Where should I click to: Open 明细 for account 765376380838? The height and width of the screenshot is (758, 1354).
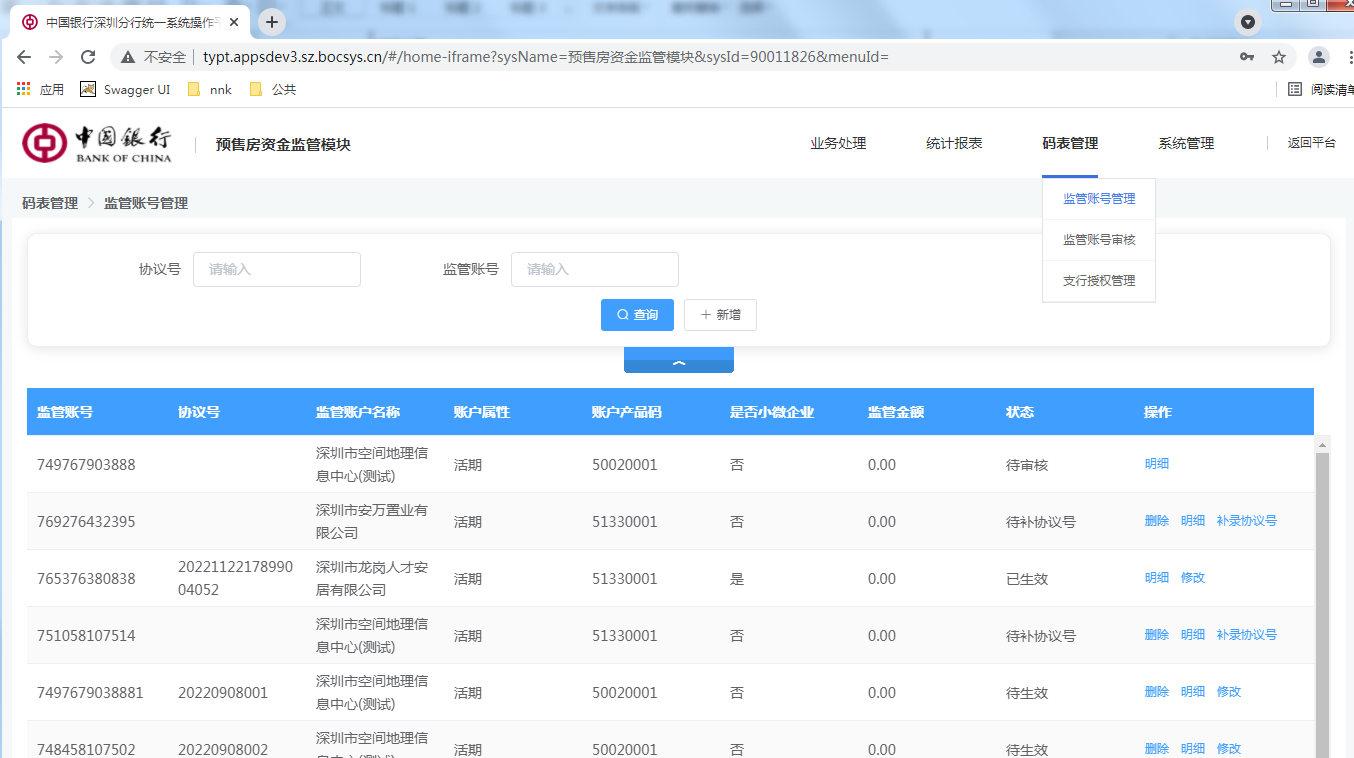1157,578
